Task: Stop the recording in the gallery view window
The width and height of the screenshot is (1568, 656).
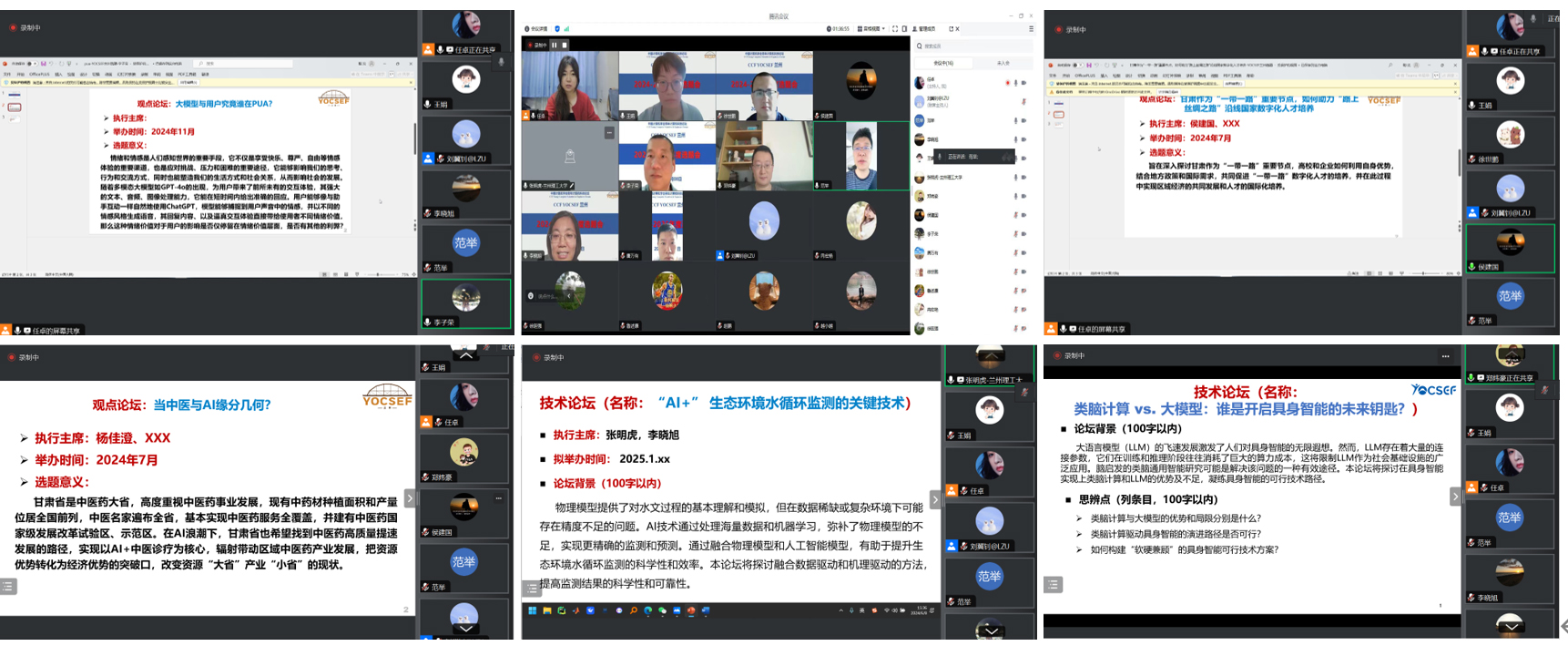Action: (565, 45)
